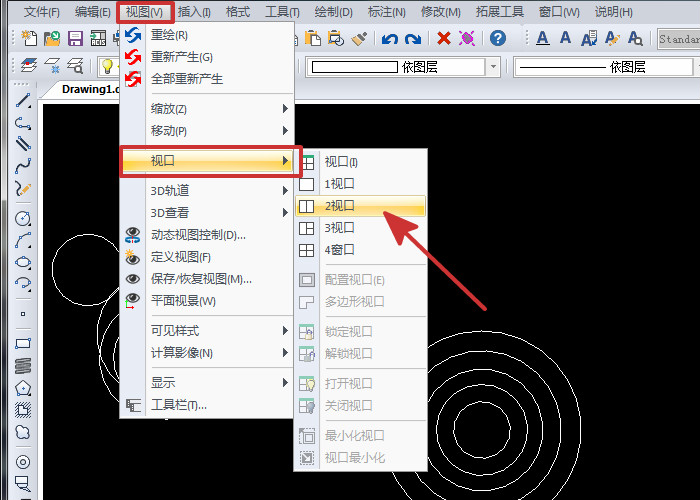Click the find text A with magnifier icon
Viewport: 700px width, 500px height.
click(x=635, y=38)
